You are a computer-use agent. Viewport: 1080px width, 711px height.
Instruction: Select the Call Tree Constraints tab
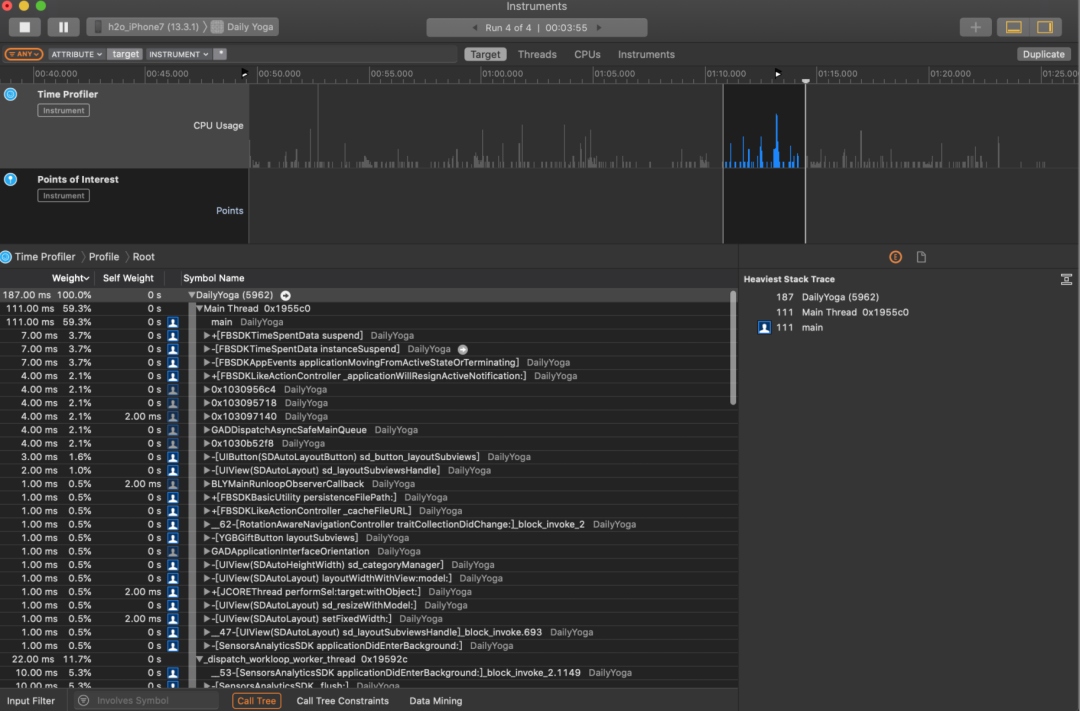[x=342, y=701]
